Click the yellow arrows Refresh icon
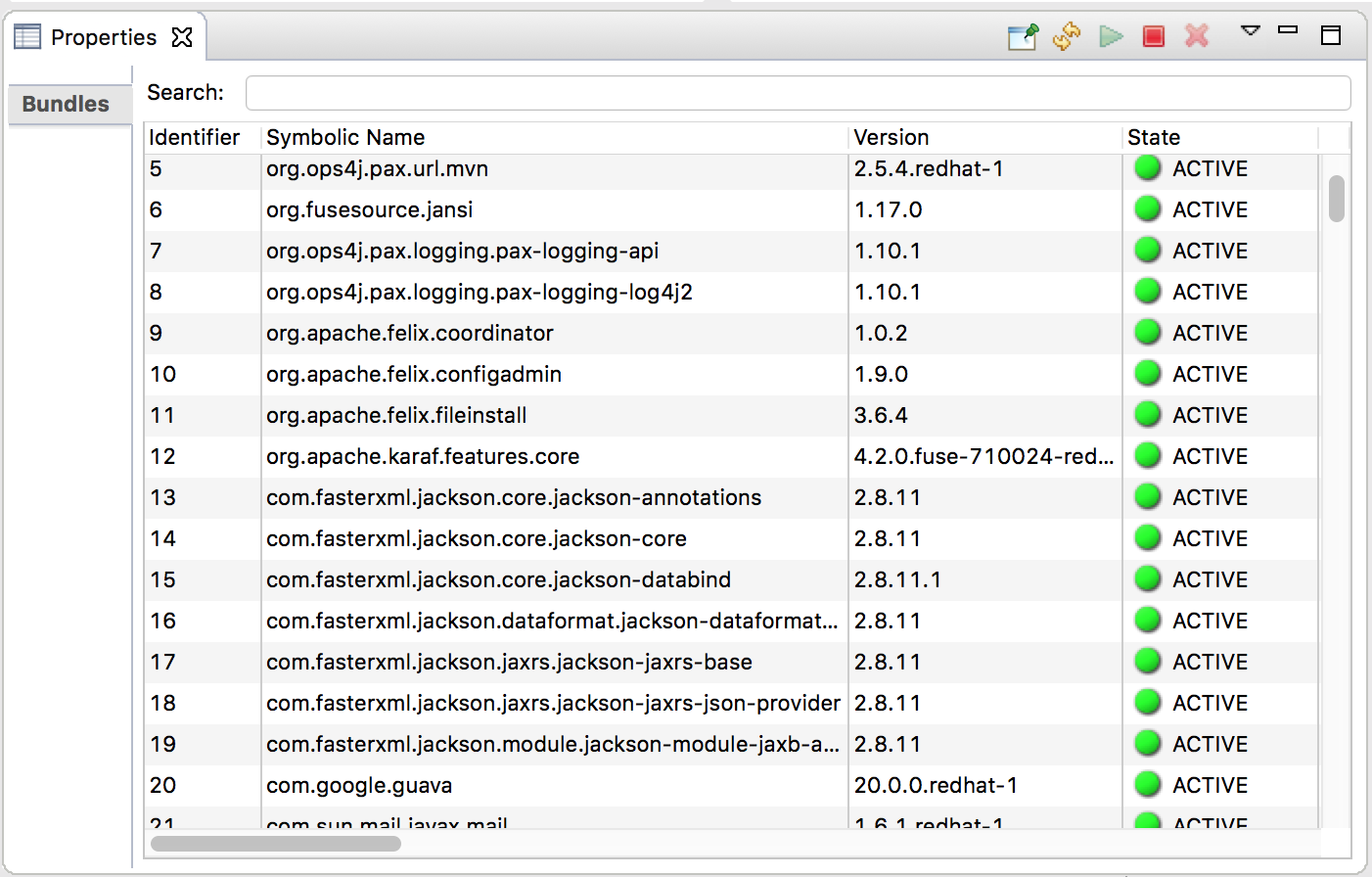The image size is (1372, 877). [x=1067, y=37]
